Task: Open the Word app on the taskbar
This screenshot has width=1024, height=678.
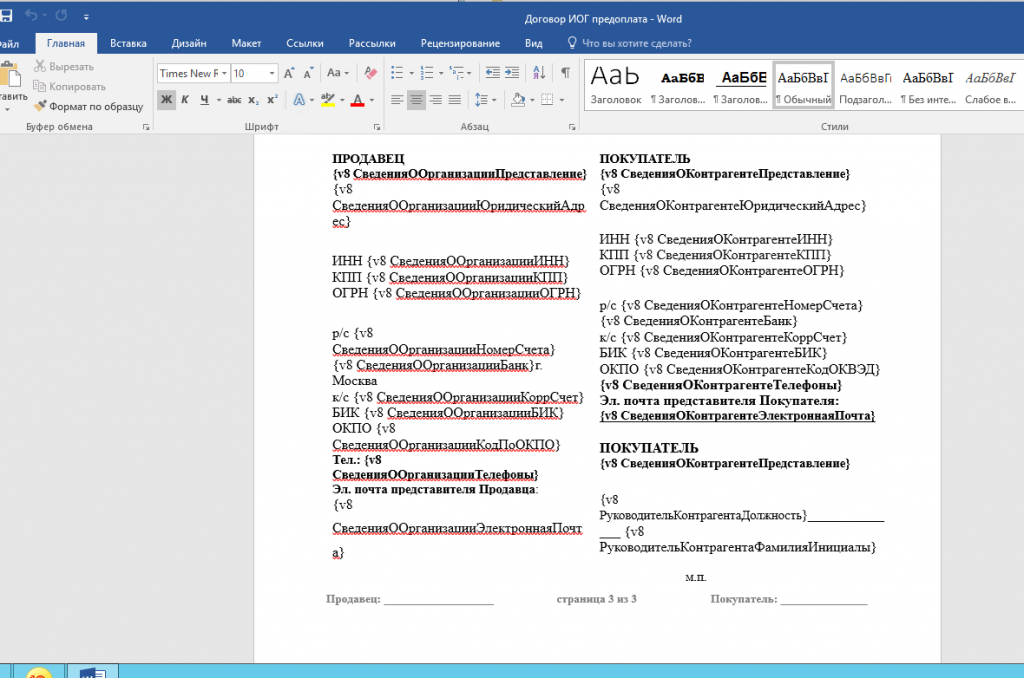Action: click(93, 671)
